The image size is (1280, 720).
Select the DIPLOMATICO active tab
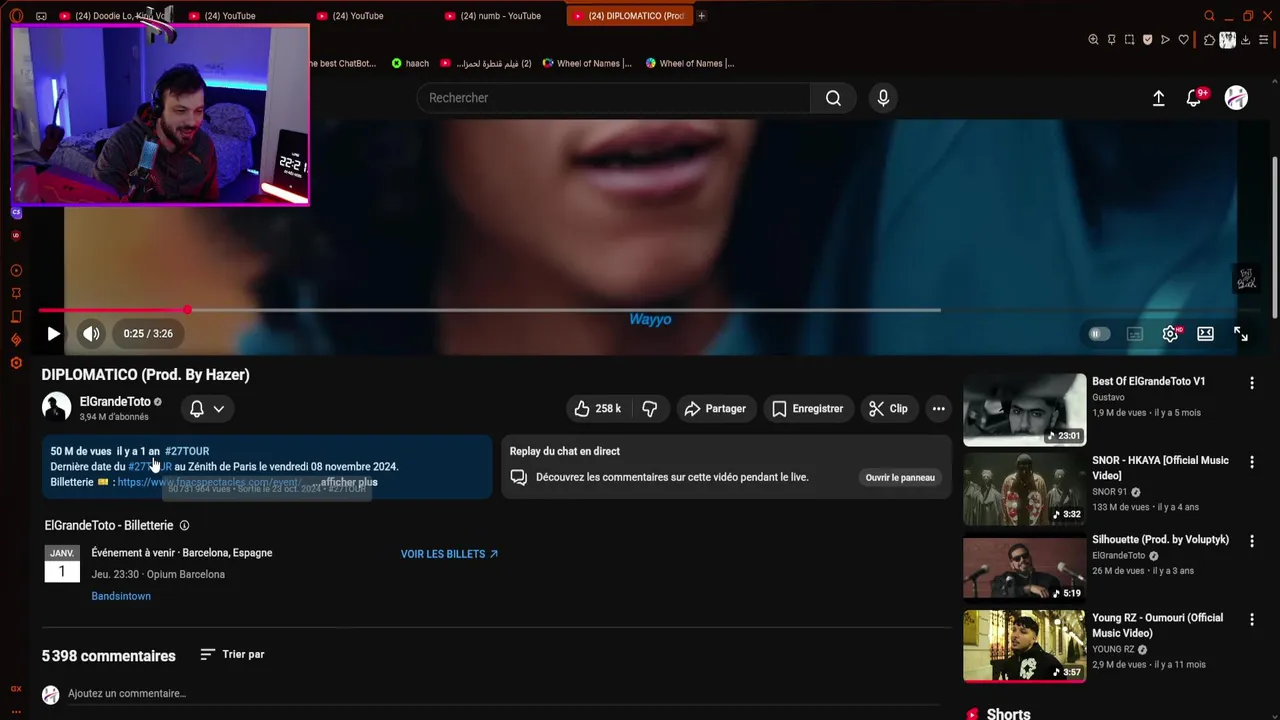click(x=628, y=16)
